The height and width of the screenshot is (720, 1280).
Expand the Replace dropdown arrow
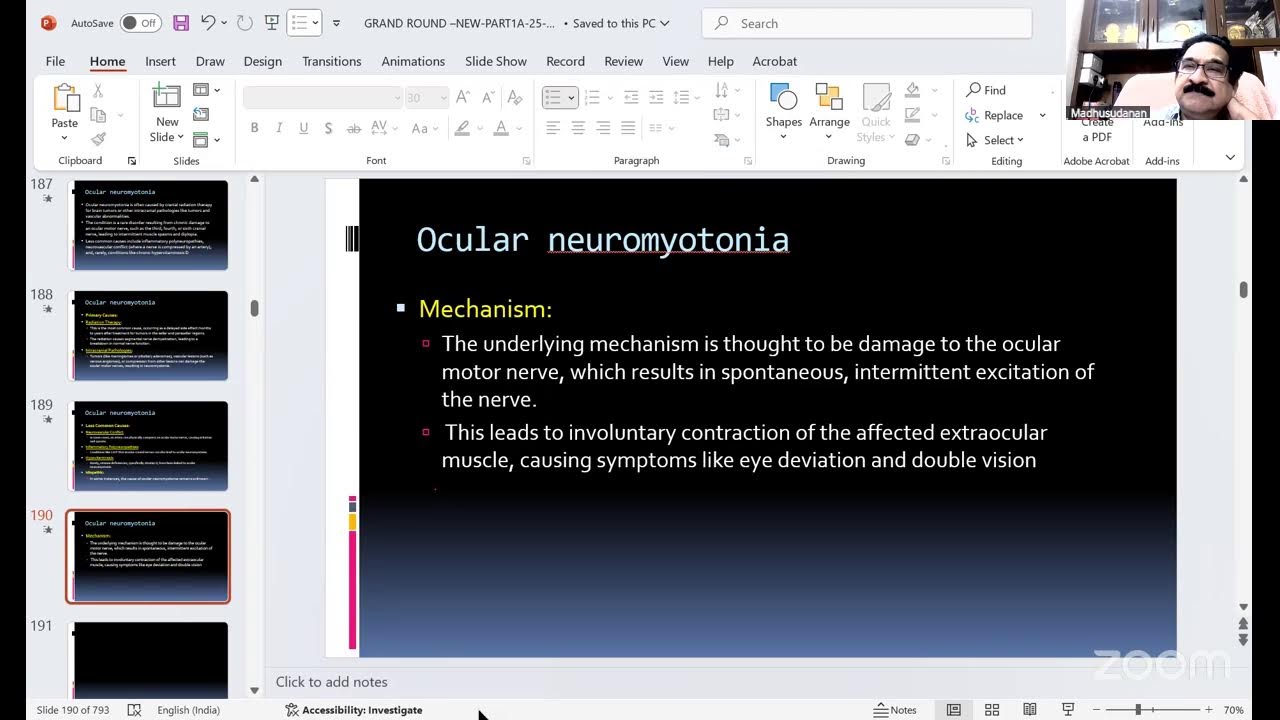pos(1042,115)
